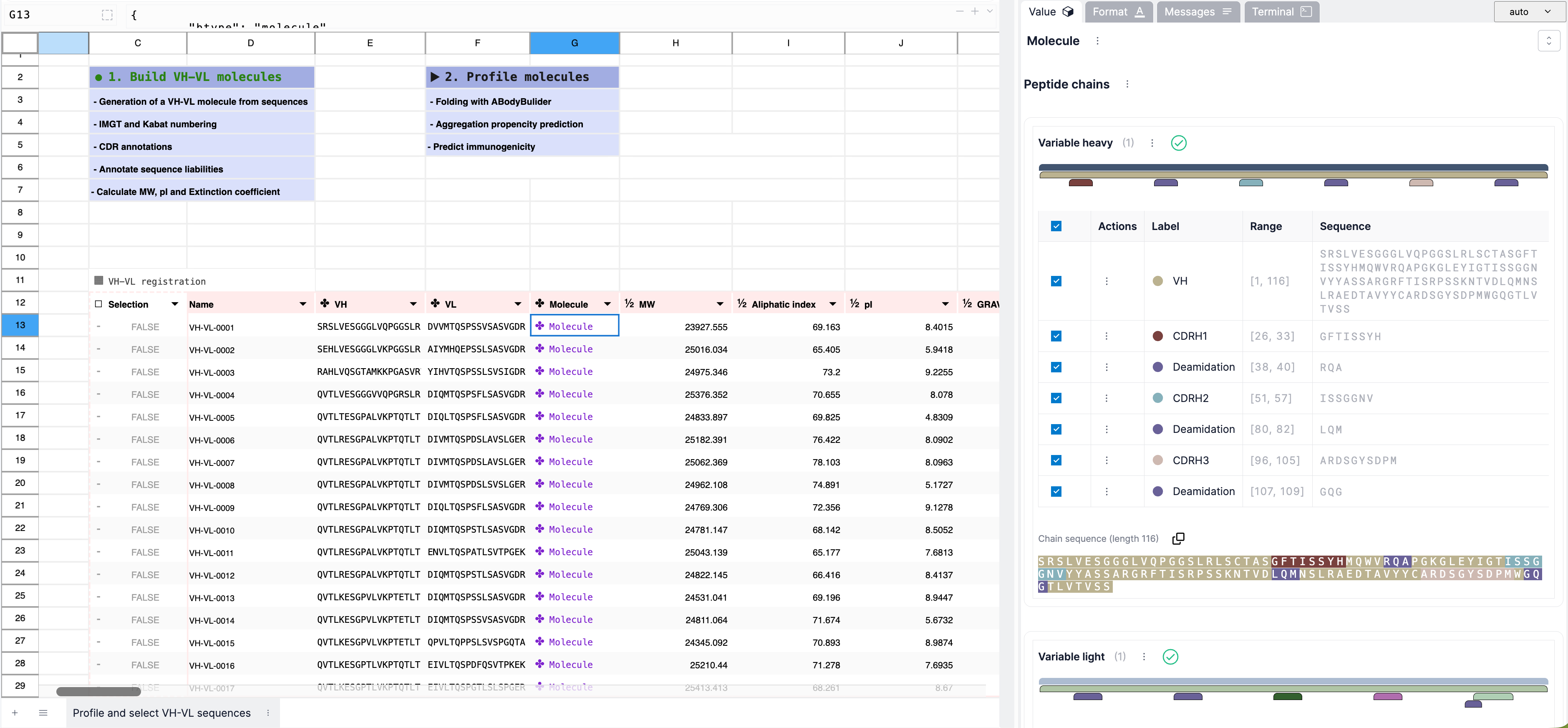Uncheck the Deamidation LQM checkbox
Screen dimensions: 1568x728
[1056, 430]
